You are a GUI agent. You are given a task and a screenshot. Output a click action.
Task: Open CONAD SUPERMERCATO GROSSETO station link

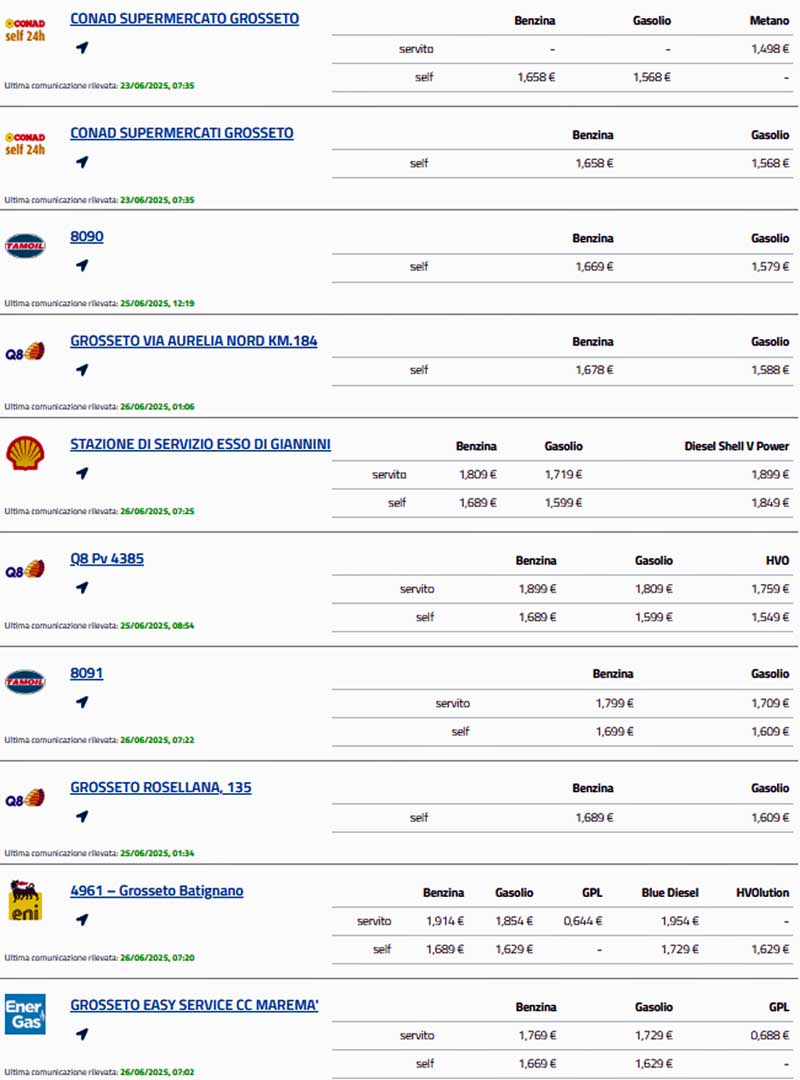pyautogui.click(x=184, y=19)
